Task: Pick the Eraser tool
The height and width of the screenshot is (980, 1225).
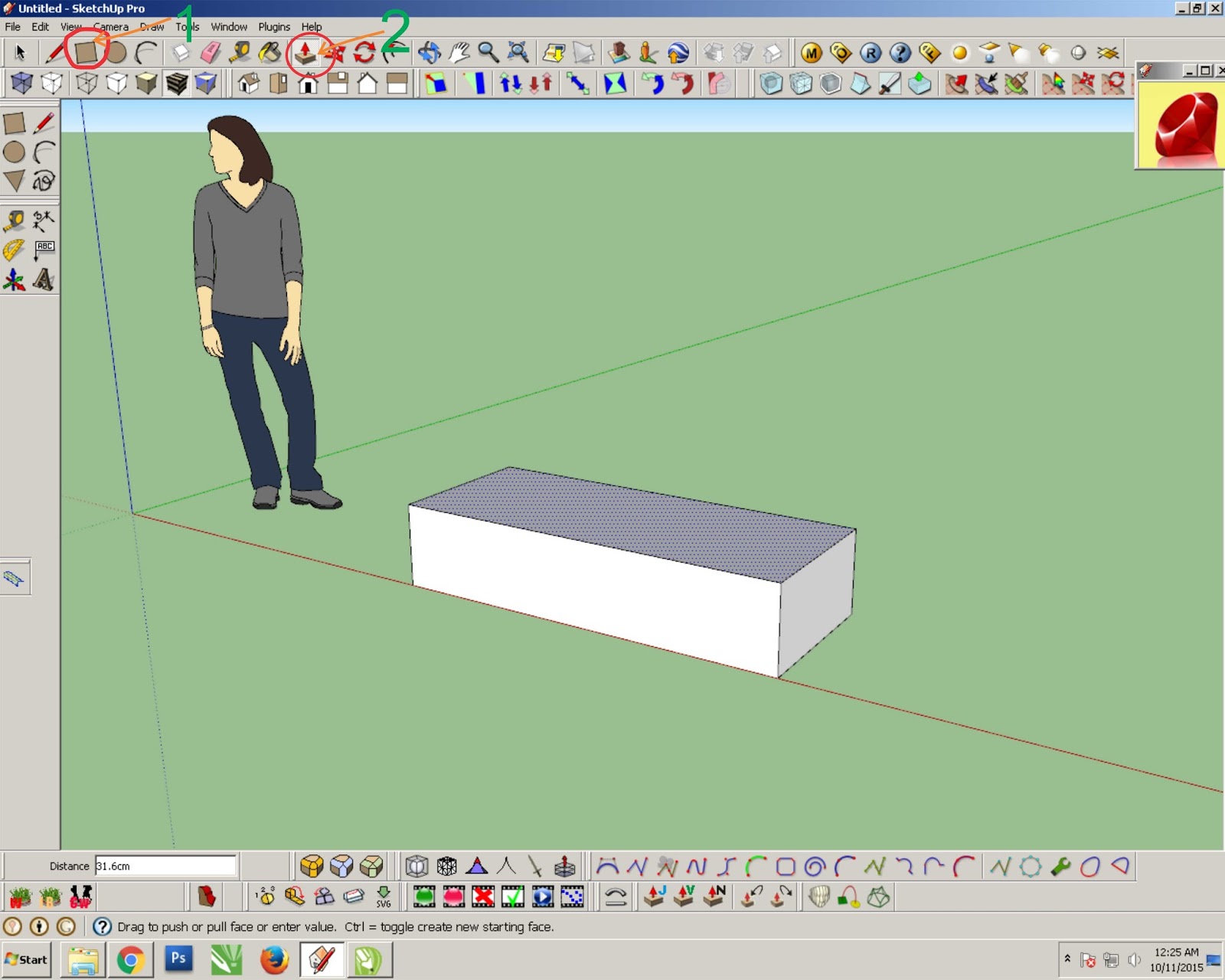Action: point(210,53)
